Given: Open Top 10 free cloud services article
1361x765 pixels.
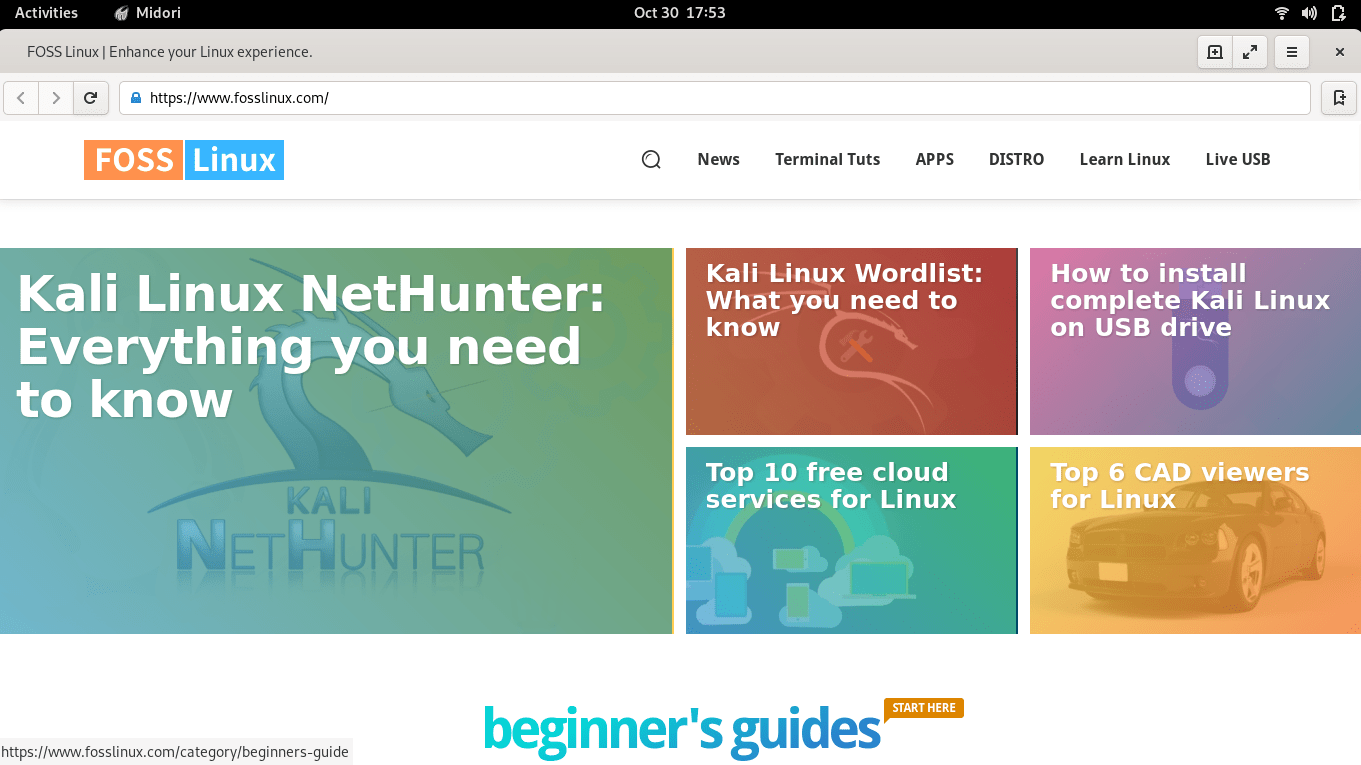Looking at the screenshot, I should 831,485.
